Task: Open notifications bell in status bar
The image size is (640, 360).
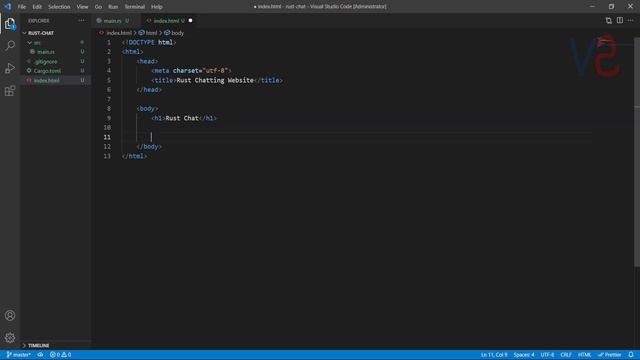Action: [631, 355]
